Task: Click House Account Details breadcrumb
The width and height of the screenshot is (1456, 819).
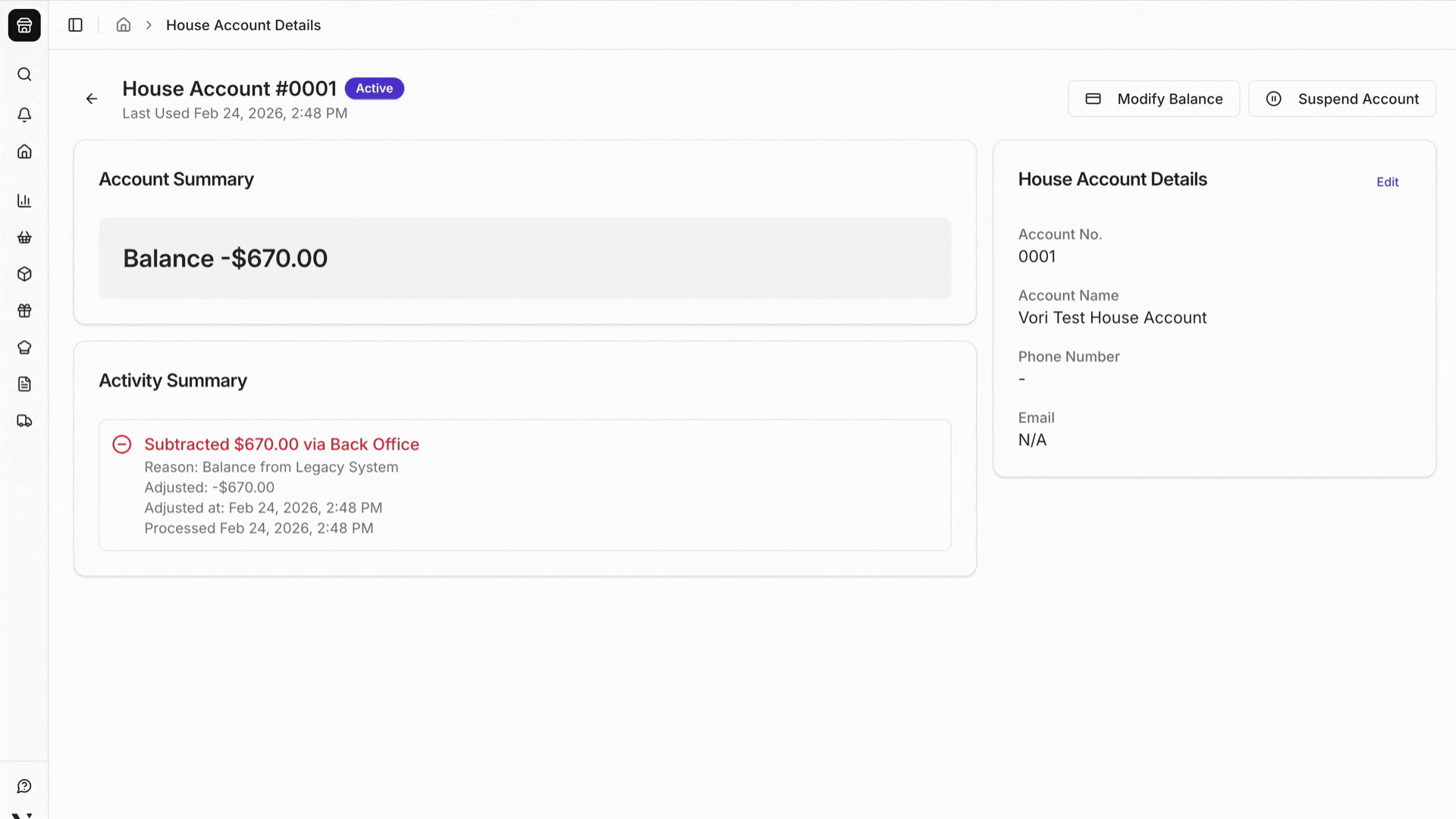Action: pyautogui.click(x=243, y=25)
